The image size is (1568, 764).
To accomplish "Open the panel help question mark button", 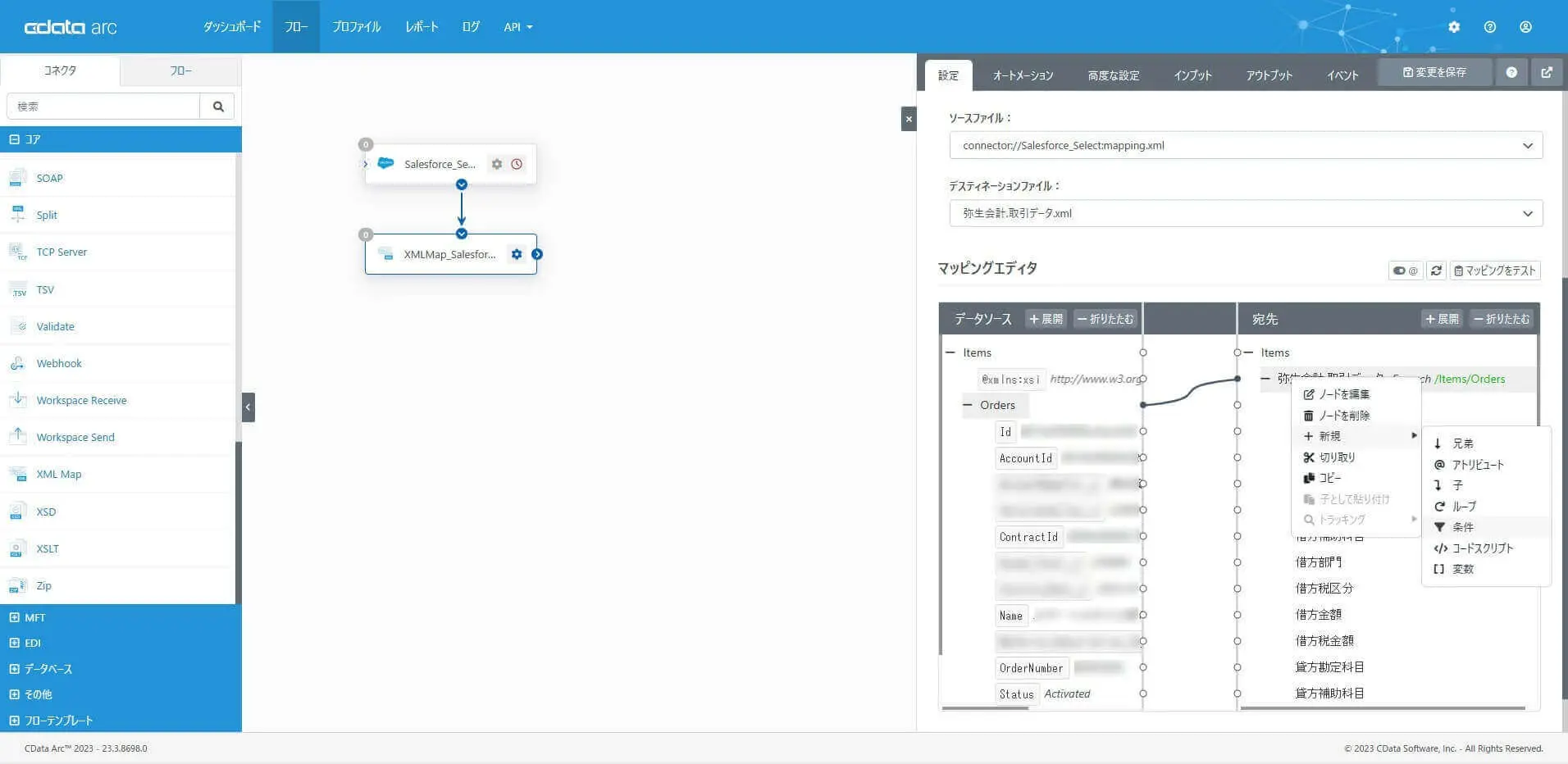I will pos(1511,73).
